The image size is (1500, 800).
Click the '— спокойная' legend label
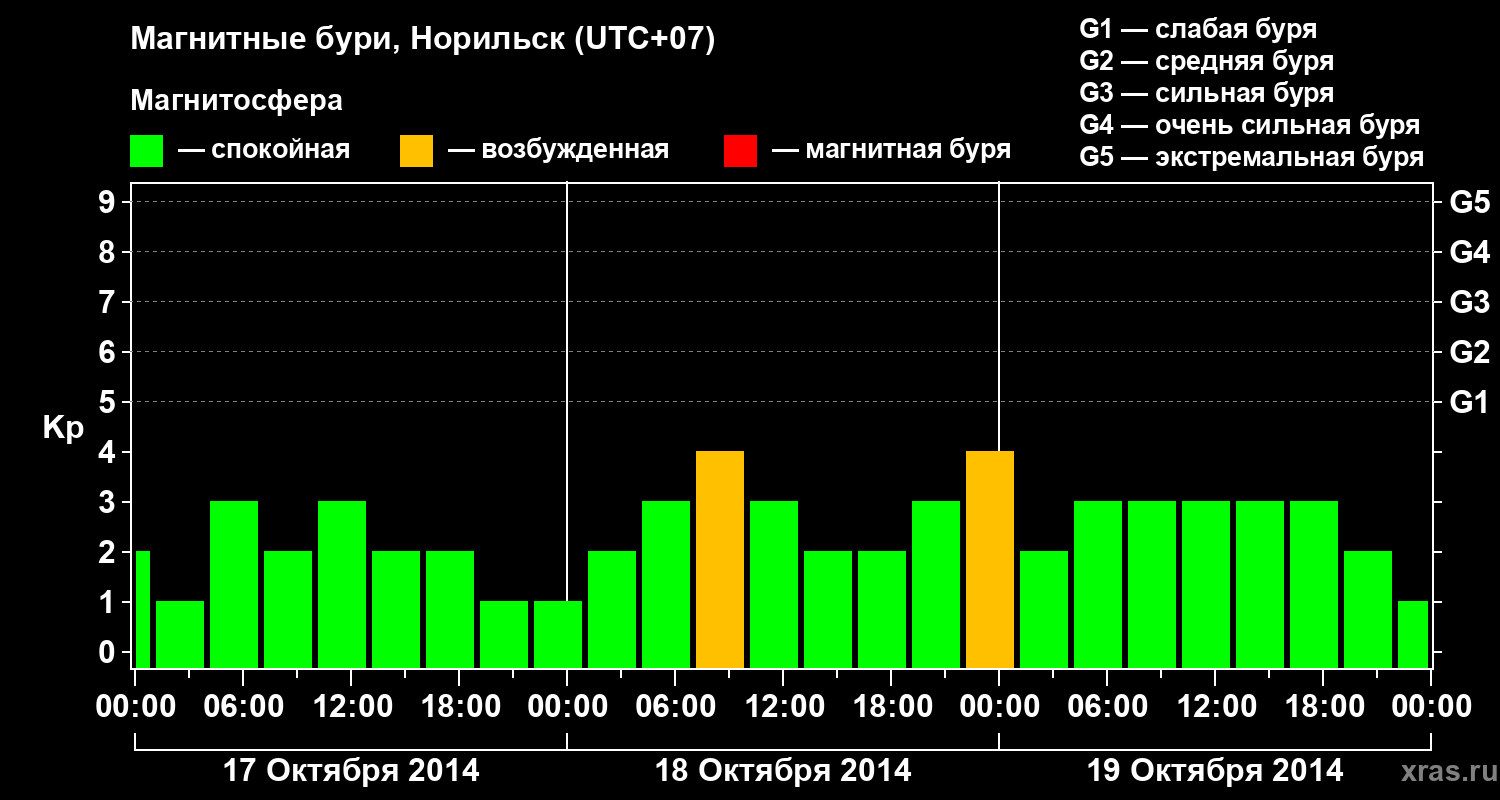tap(264, 150)
